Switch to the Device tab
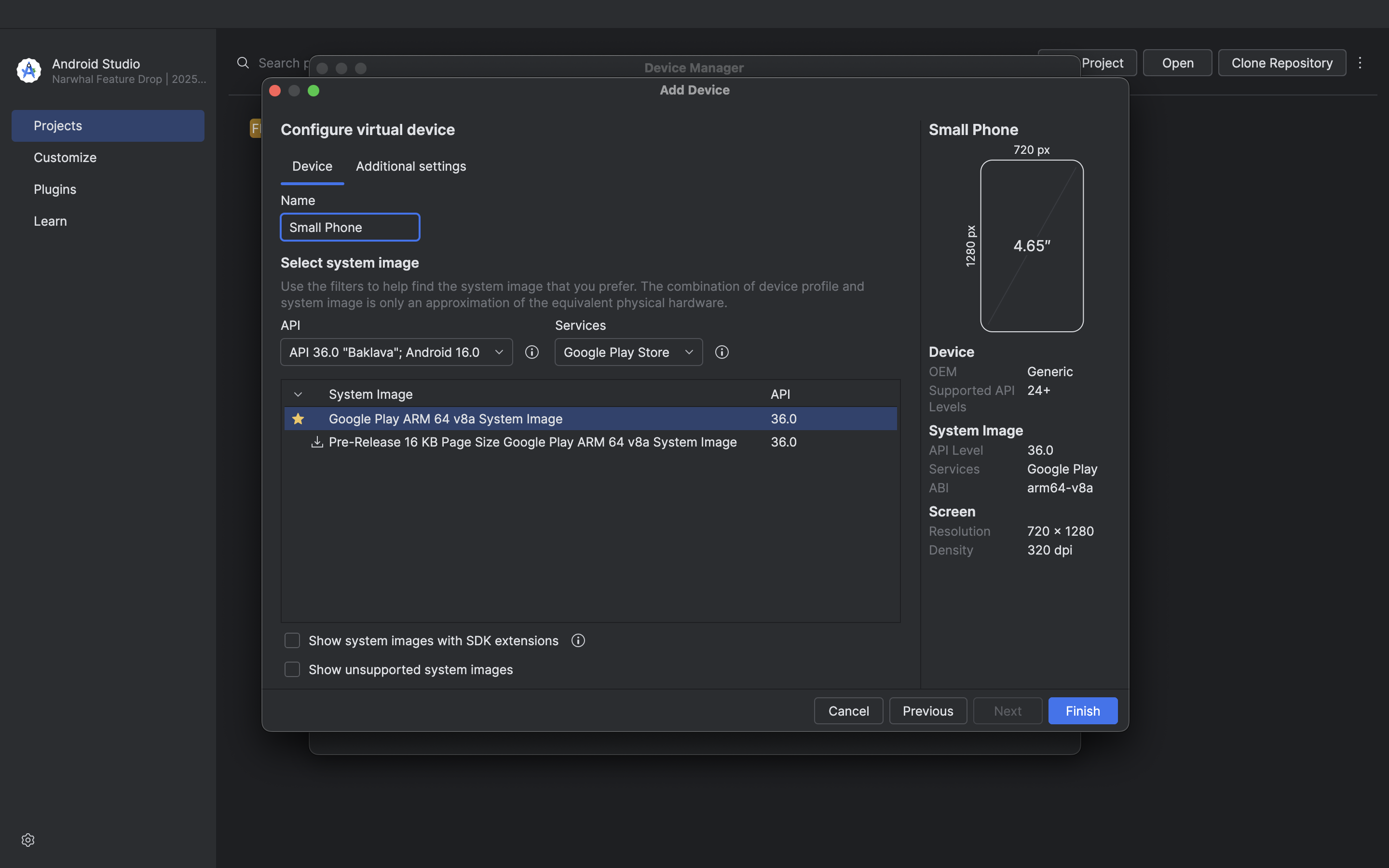Image resolution: width=1389 pixels, height=868 pixels. click(x=312, y=166)
